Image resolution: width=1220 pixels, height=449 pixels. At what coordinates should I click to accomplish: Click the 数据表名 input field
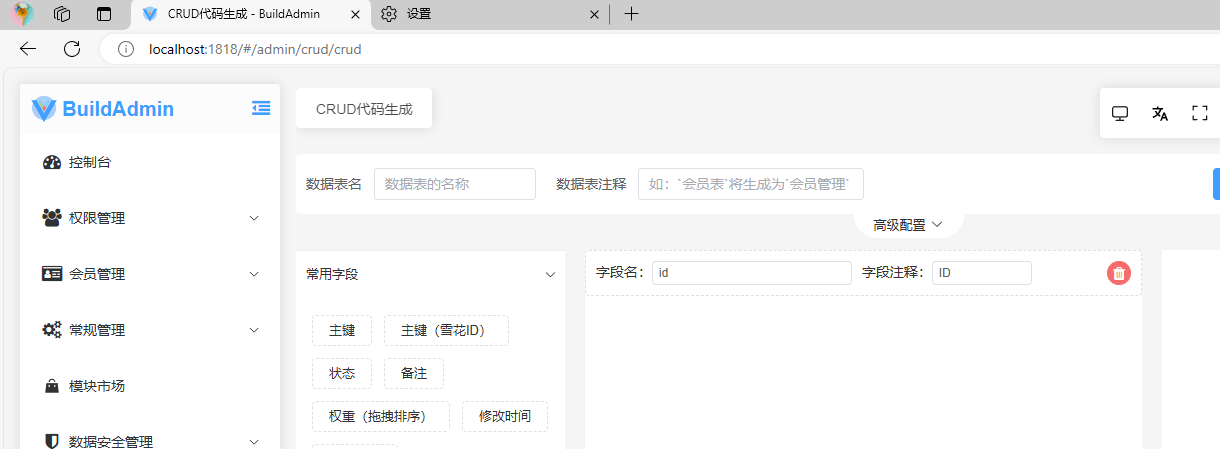coord(455,184)
